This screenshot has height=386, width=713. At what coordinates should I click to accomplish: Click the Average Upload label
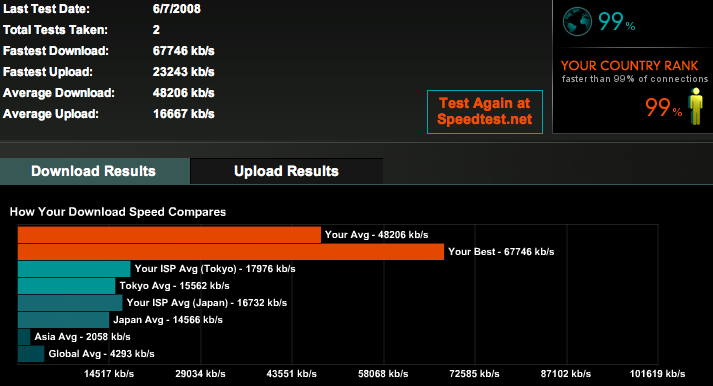pyautogui.click(x=51, y=114)
